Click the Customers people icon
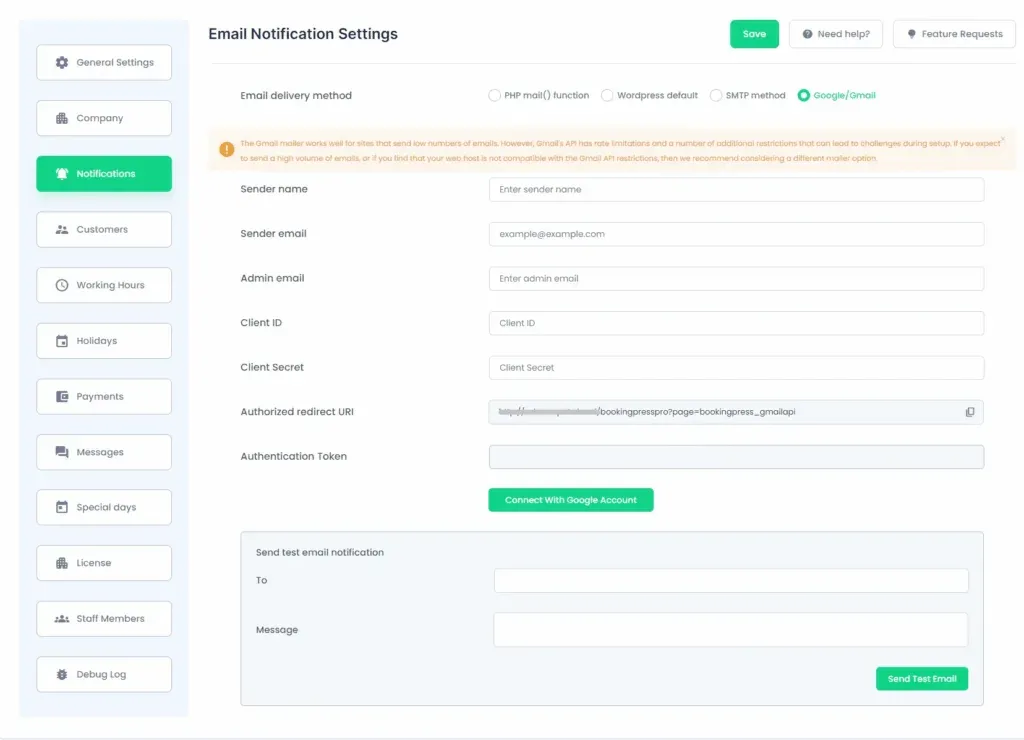 [61, 229]
